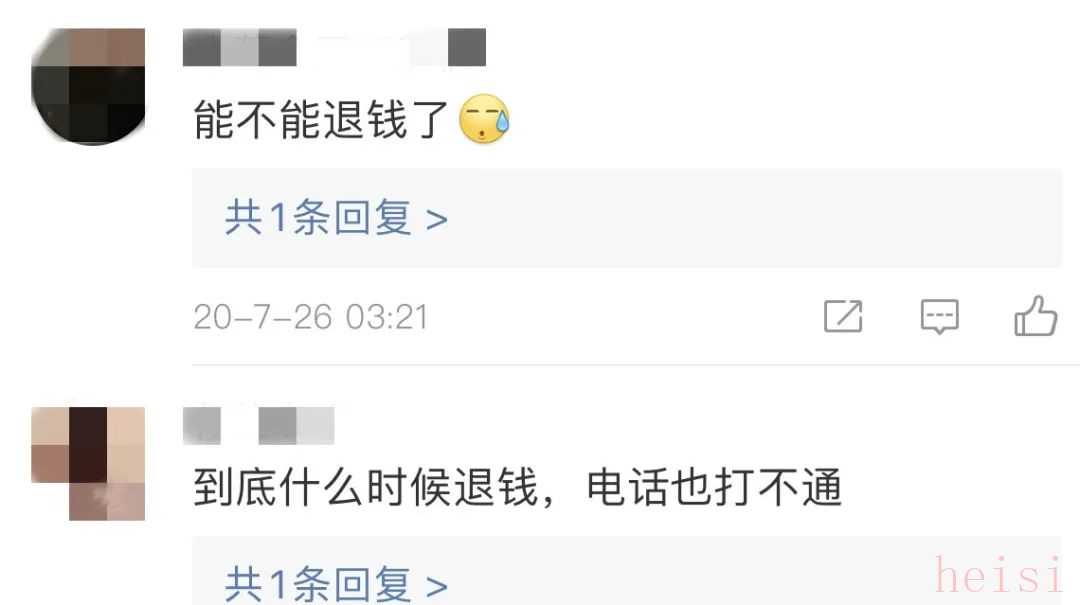
Task: Click the crying sweat emoji
Action: tap(484, 119)
